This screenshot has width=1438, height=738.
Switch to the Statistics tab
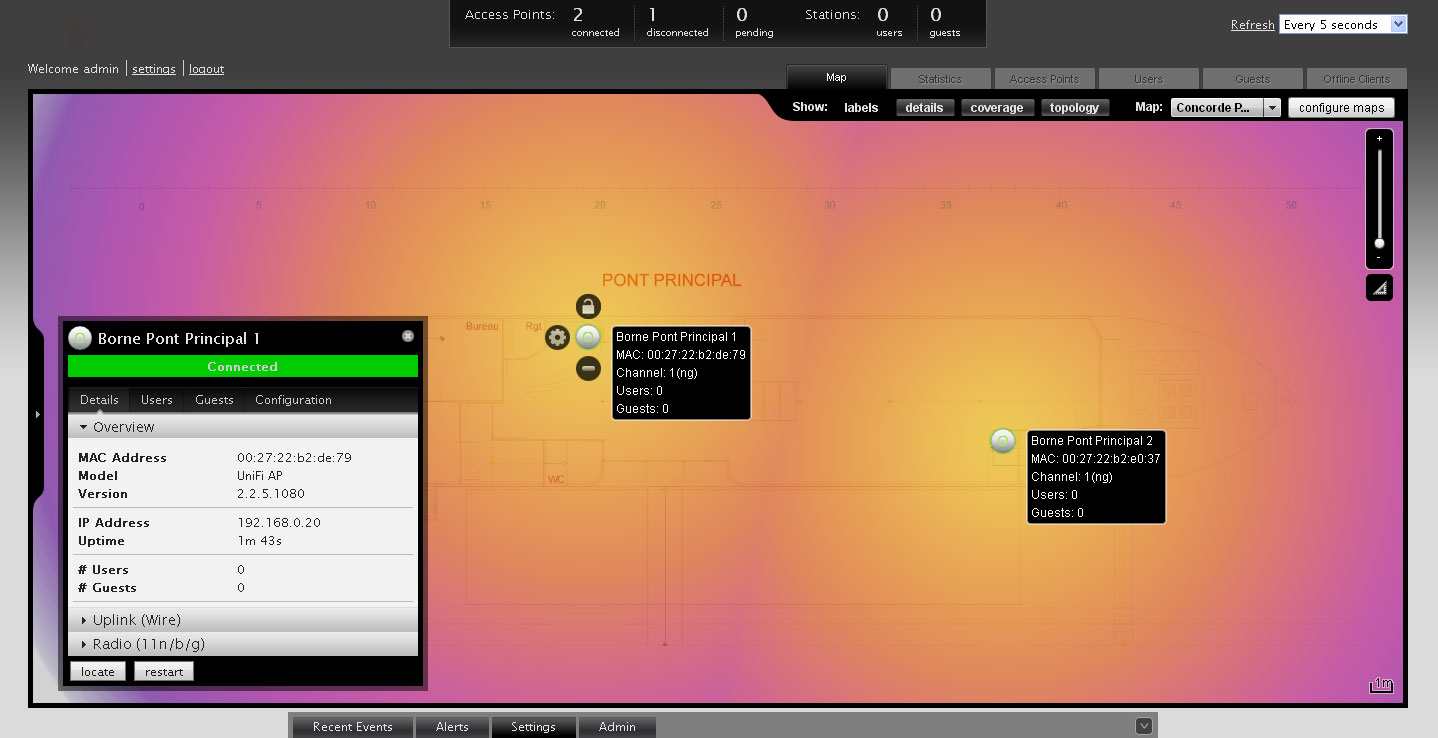point(940,79)
